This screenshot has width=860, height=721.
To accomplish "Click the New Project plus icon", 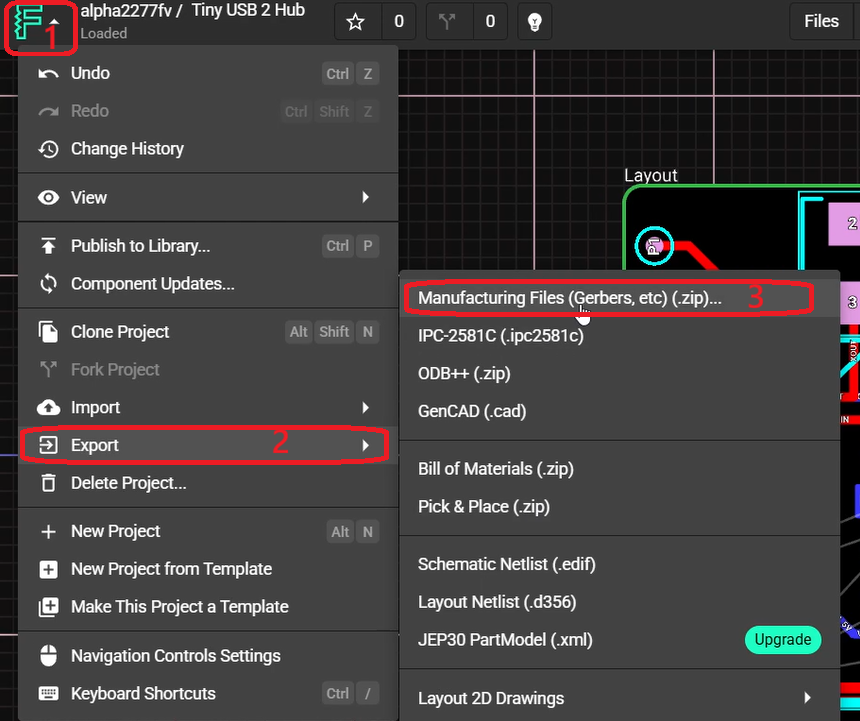I will [48, 531].
